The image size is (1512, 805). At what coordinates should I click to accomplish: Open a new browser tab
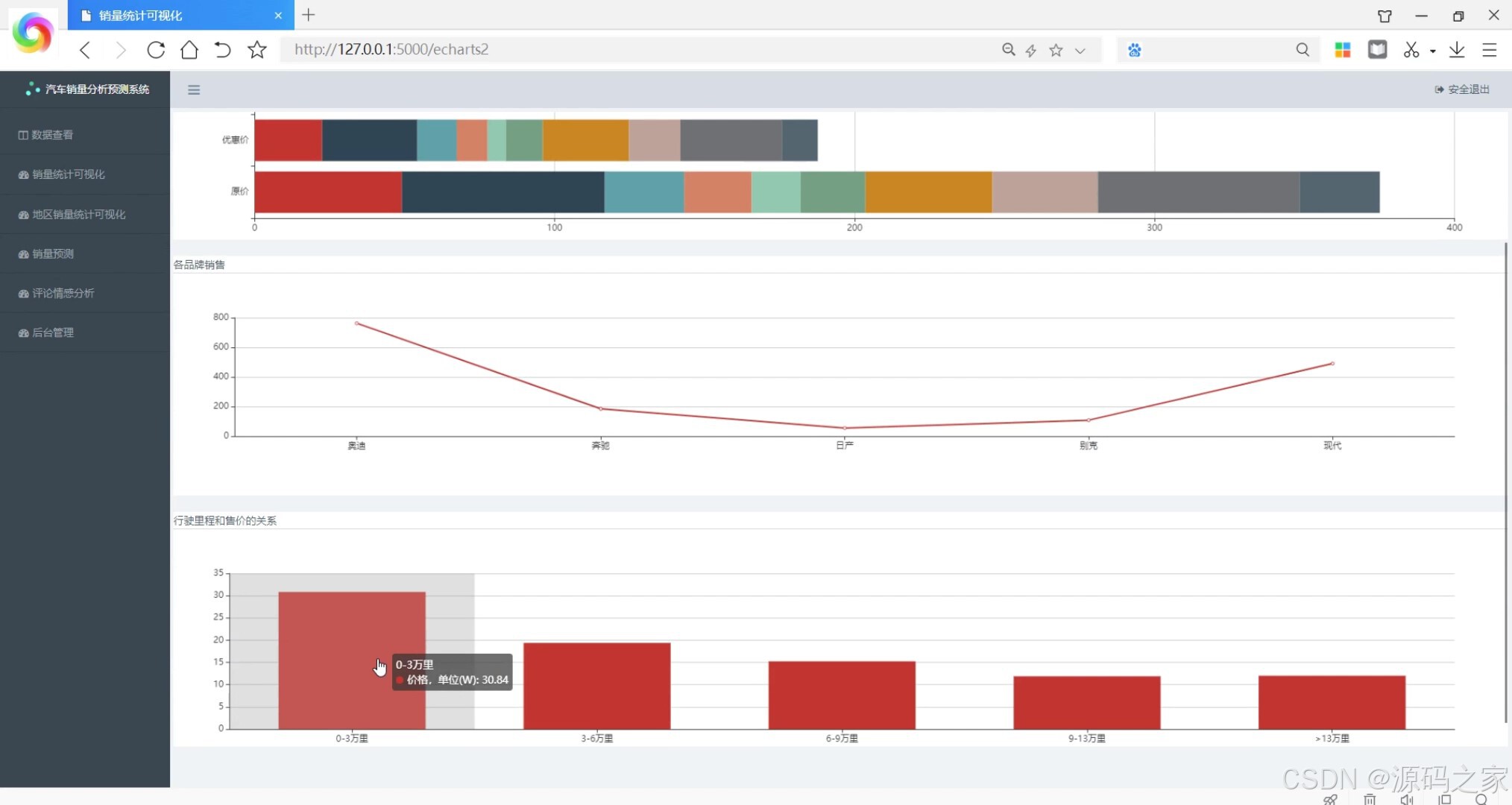point(308,15)
